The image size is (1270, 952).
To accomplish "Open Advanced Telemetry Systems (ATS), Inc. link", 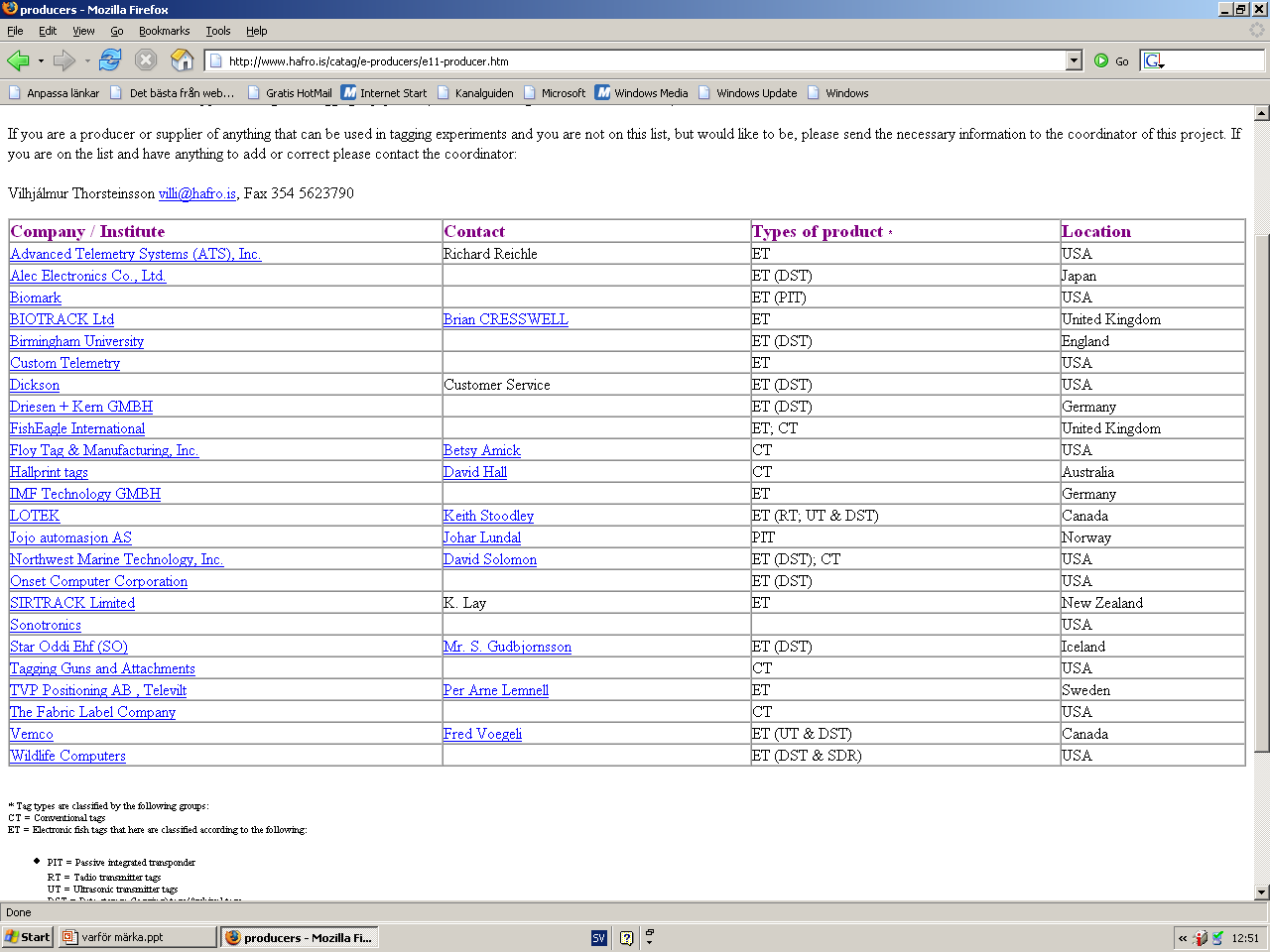I will [136, 254].
